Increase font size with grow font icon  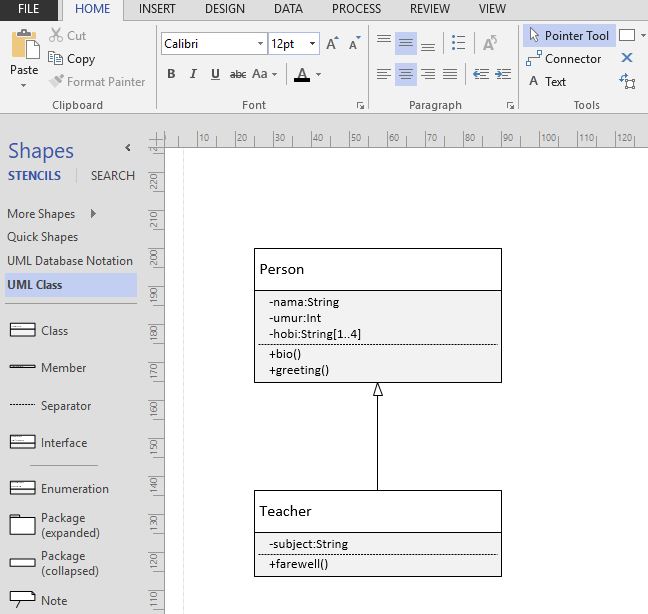(332, 43)
